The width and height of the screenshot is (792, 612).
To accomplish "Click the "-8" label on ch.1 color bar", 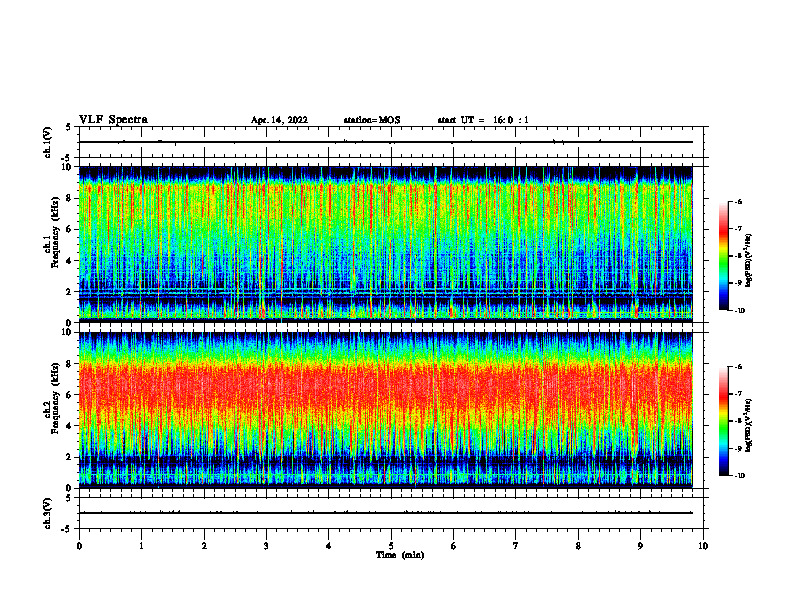I will (738, 256).
